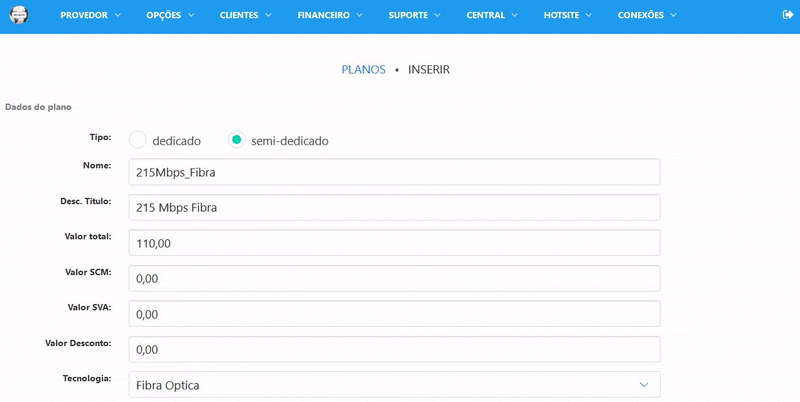The image size is (800, 402).
Task: Click the Valor total field
Action: click(x=394, y=243)
